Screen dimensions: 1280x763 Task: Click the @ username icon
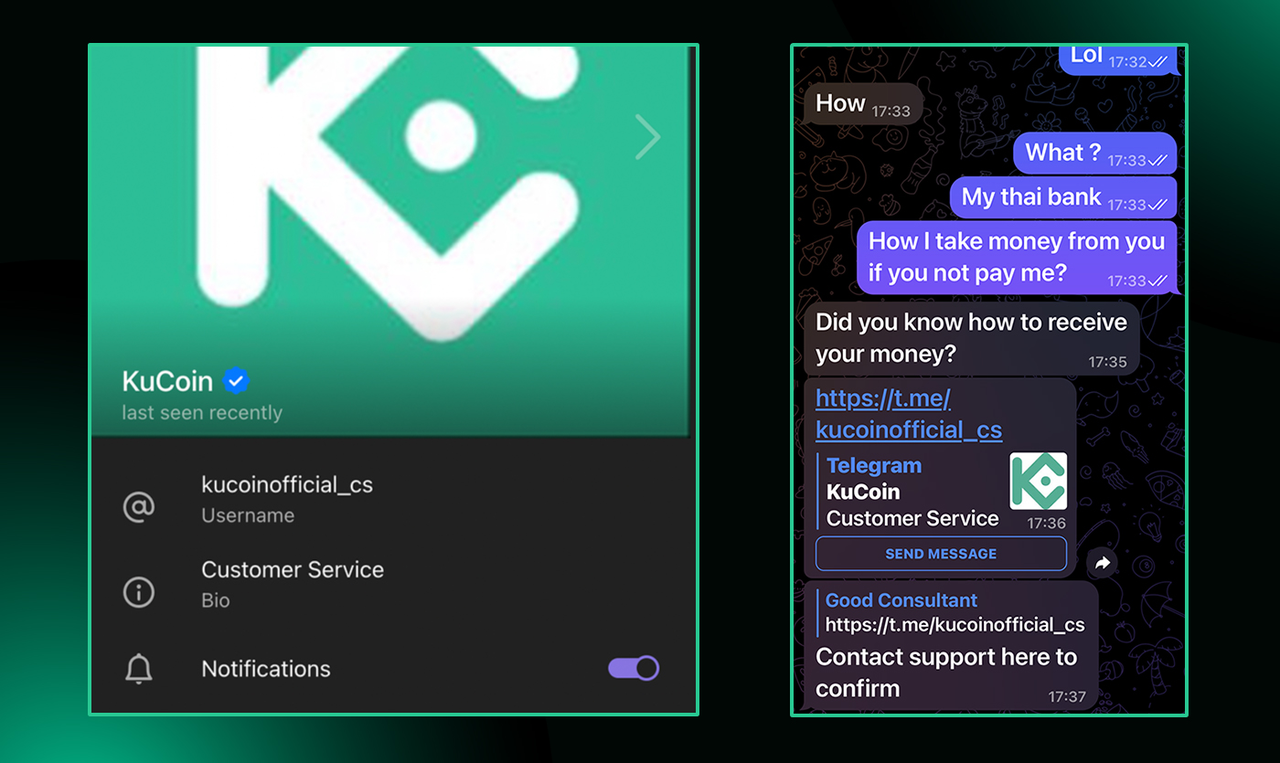click(139, 507)
